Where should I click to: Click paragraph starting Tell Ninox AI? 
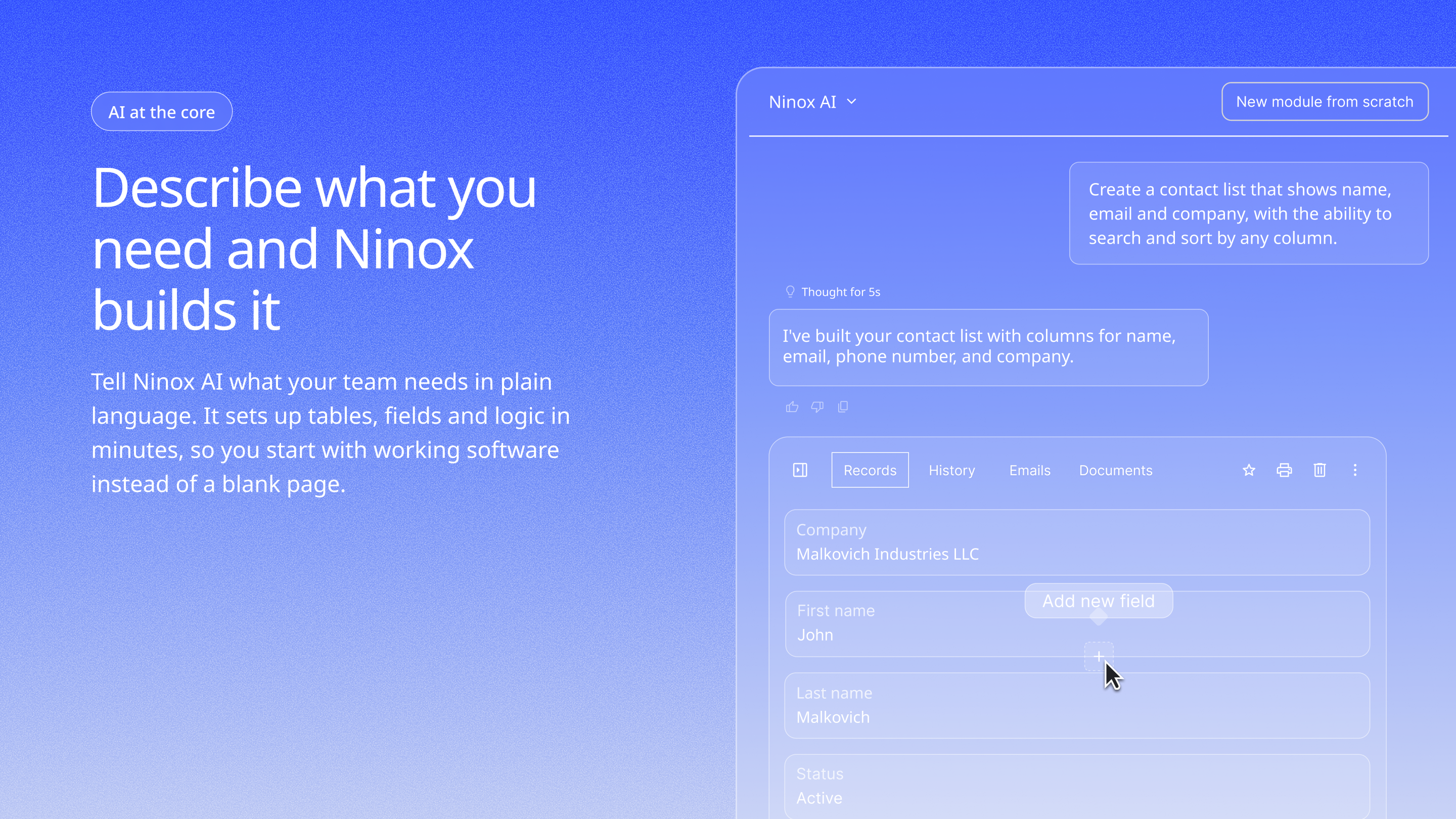tap(331, 433)
